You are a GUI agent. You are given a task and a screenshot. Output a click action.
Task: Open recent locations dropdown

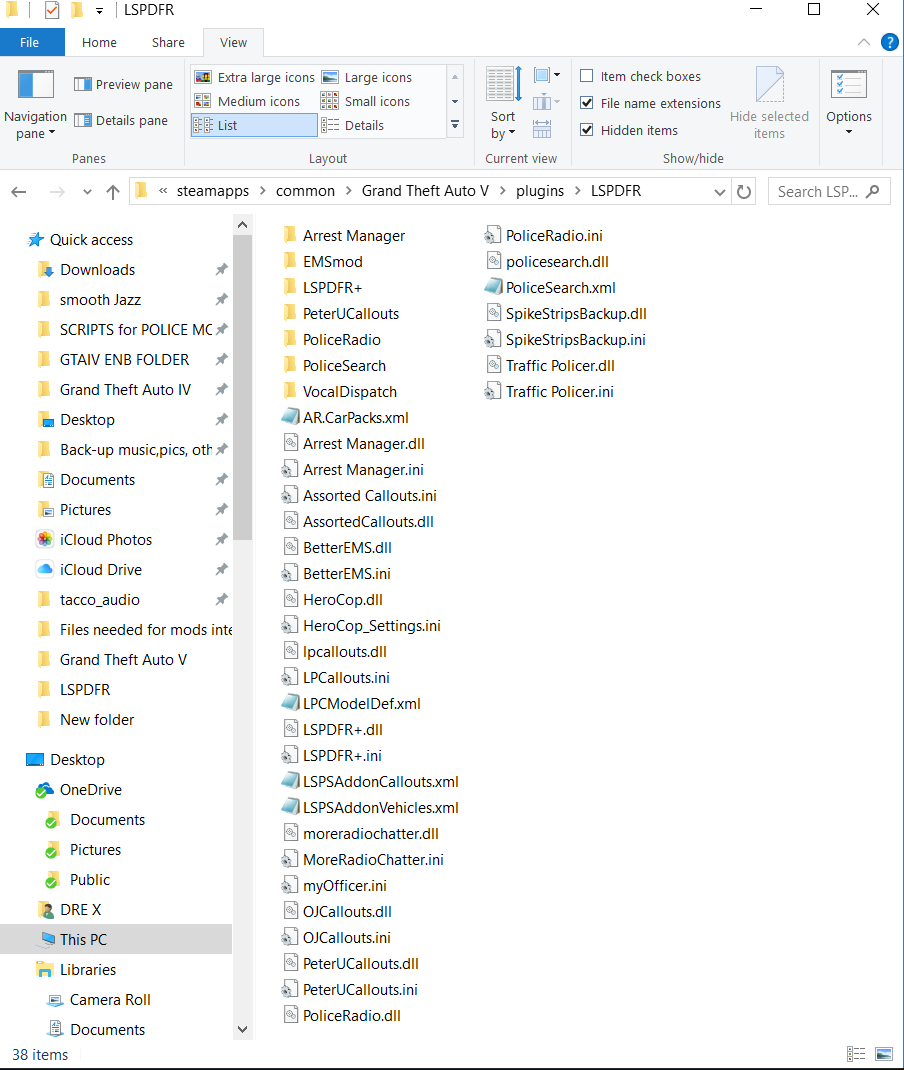point(87,192)
